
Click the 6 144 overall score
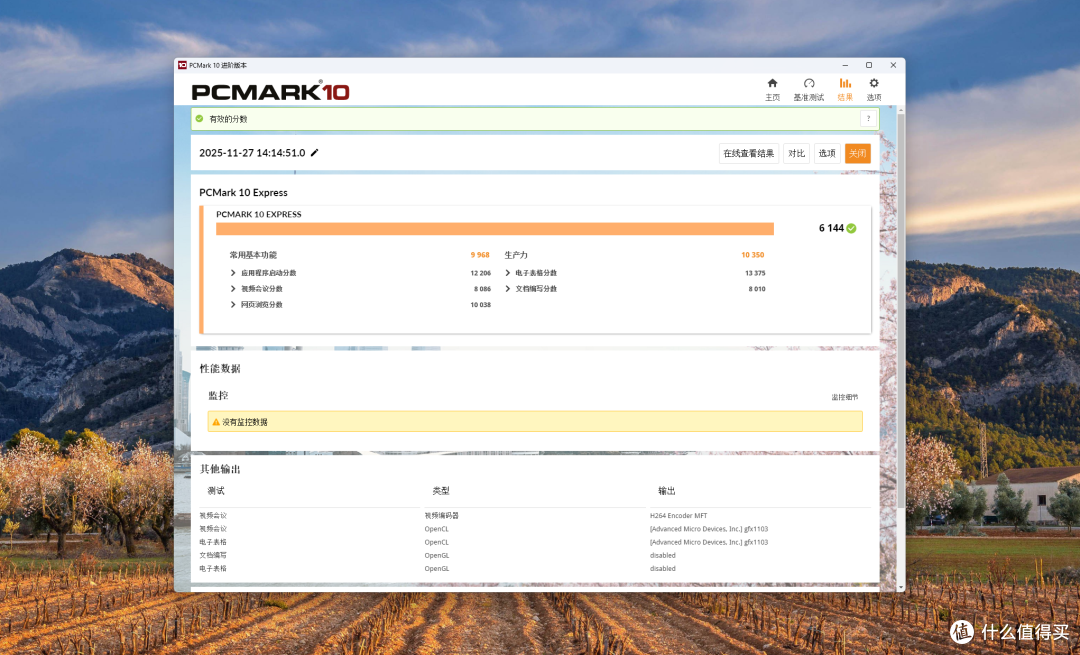[x=831, y=228]
